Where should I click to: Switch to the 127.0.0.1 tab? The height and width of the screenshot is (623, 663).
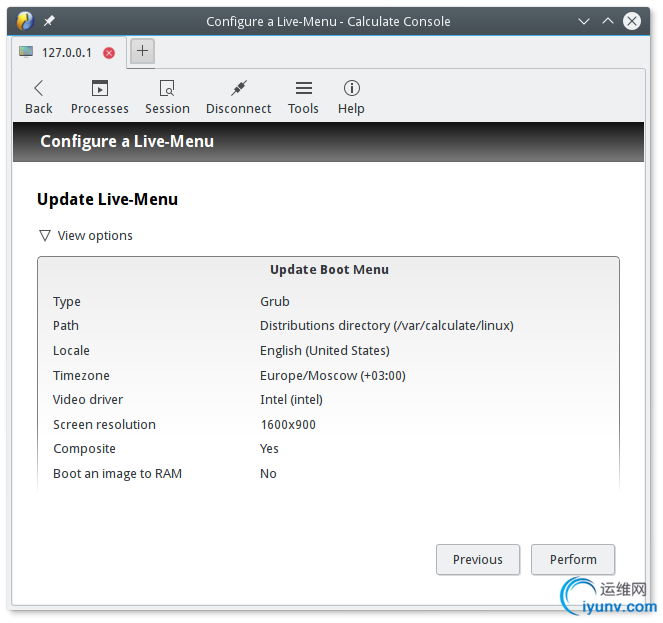pos(67,53)
